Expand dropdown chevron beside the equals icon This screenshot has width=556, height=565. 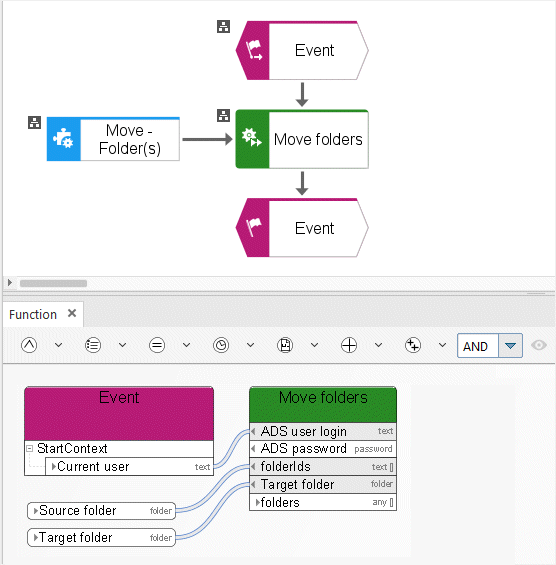(x=186, y=345)
